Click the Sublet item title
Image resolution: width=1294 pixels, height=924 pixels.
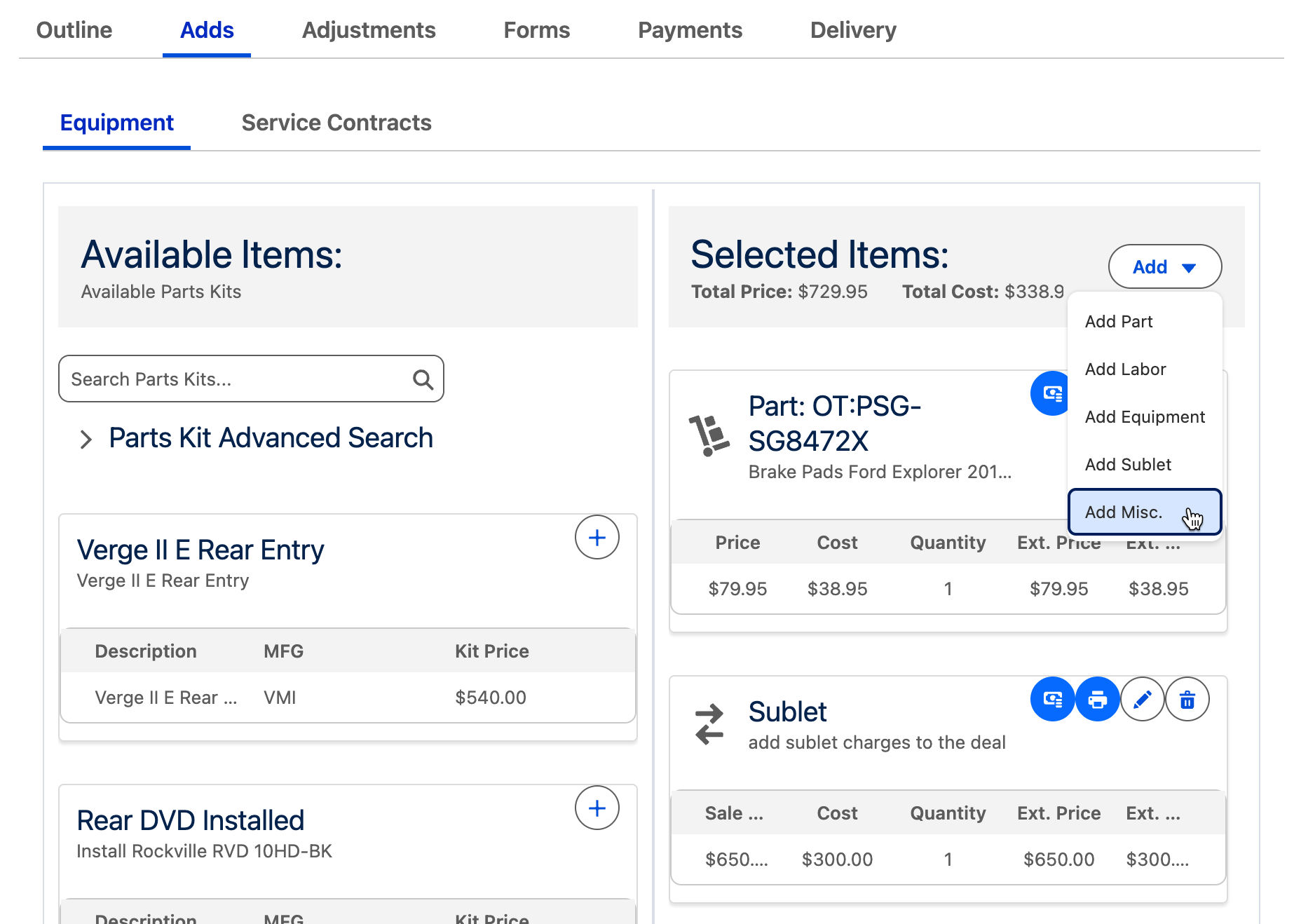787,712
